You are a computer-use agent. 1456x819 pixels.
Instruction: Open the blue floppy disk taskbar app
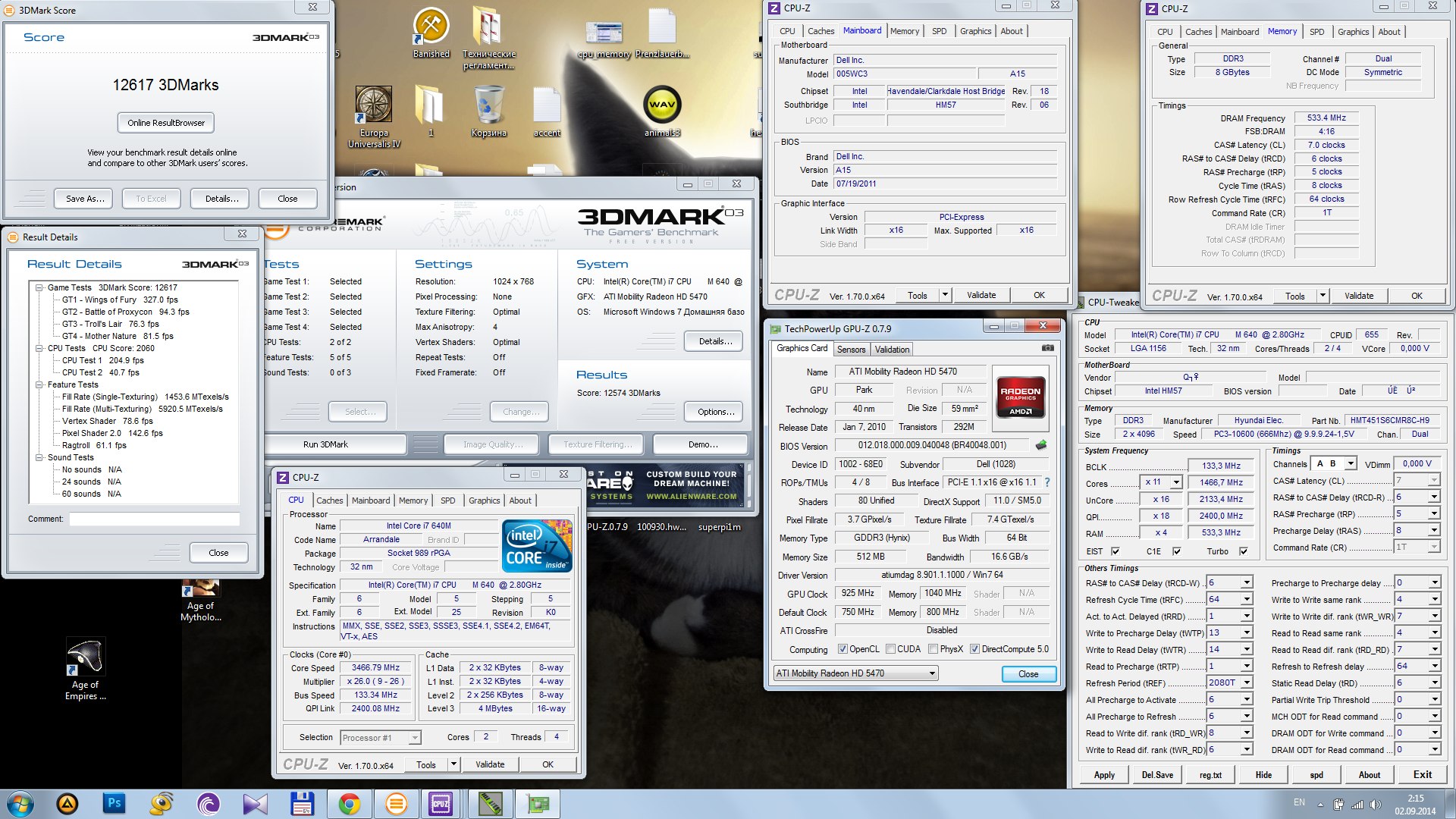coord(302,803)
